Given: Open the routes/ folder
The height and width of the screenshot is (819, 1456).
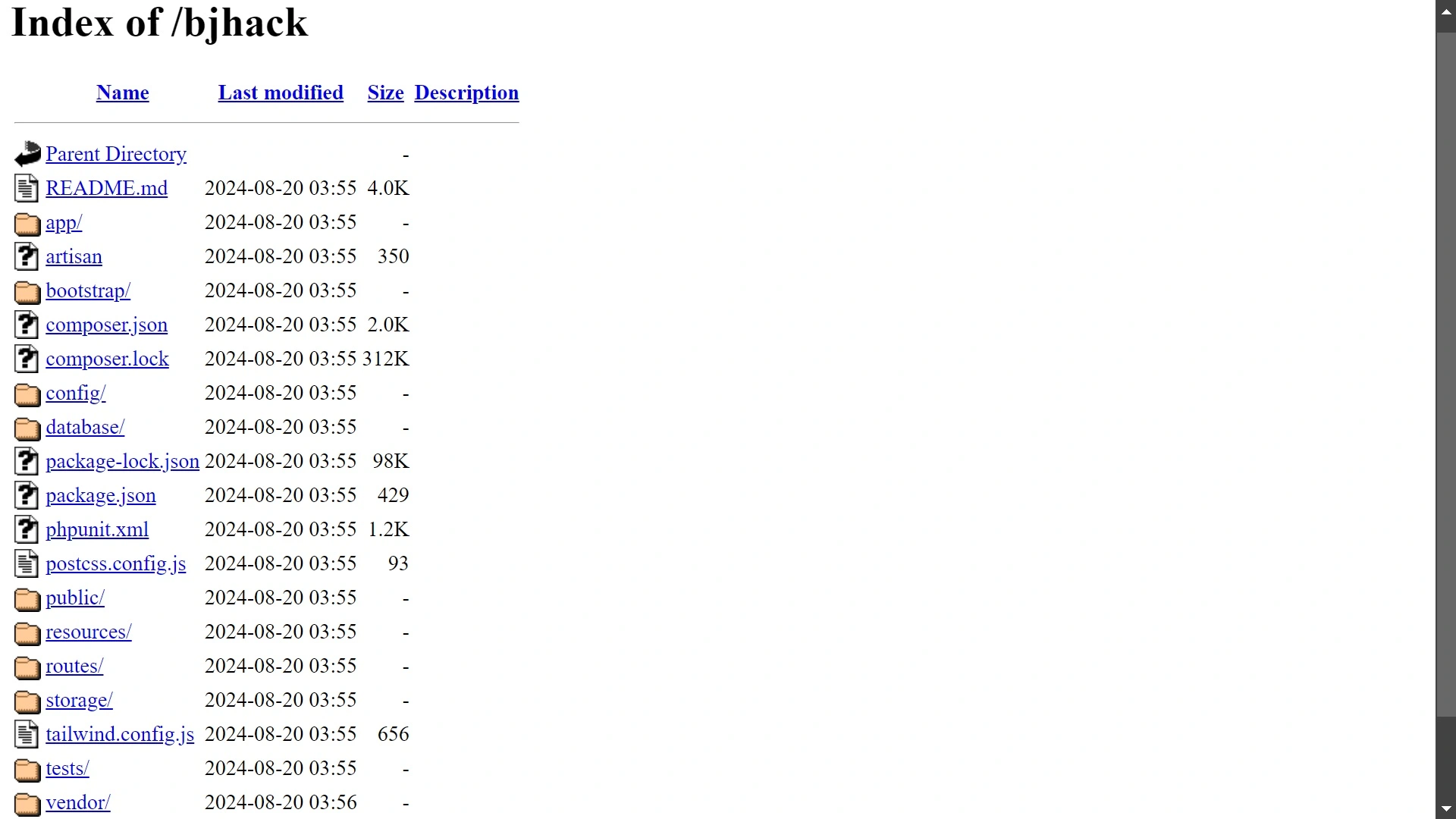Looking at the screenshot, I should [74, 666].
